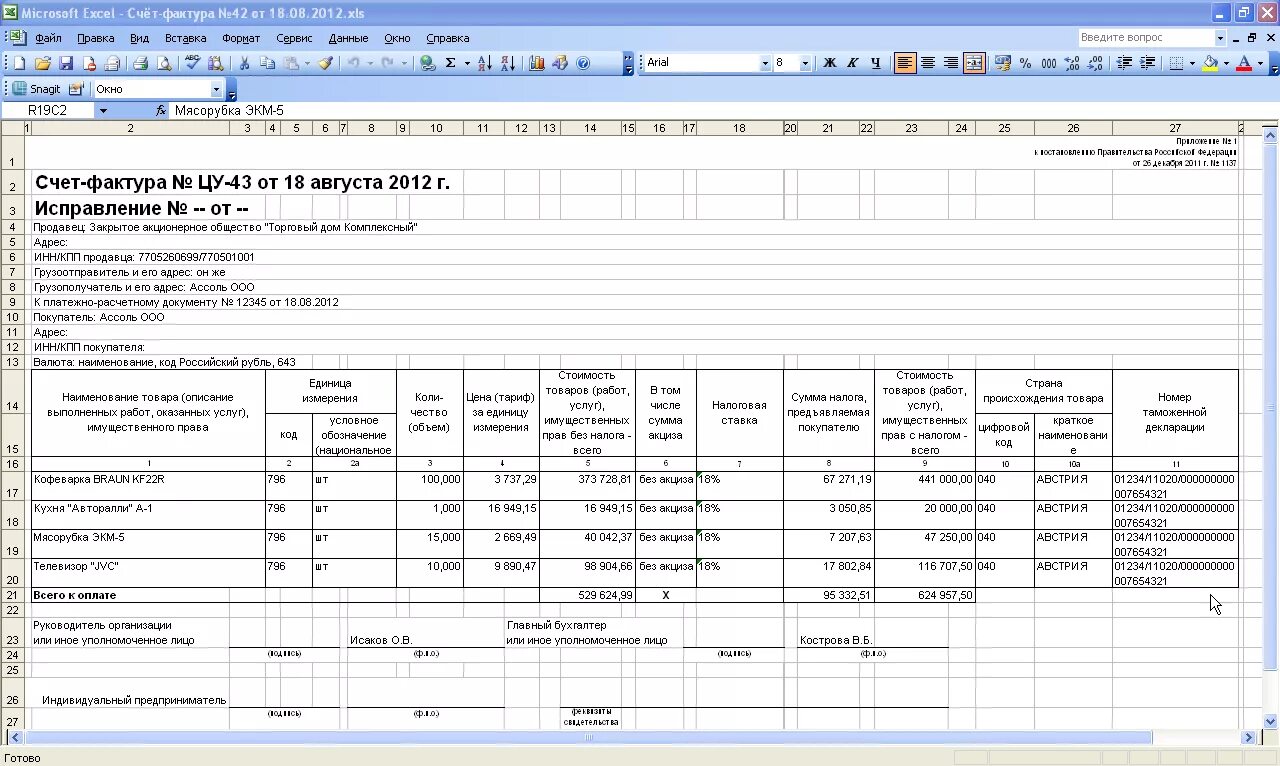Toggle align left
The height and width of the screenshot is (766, 1280).
click(x=905, y=63)
